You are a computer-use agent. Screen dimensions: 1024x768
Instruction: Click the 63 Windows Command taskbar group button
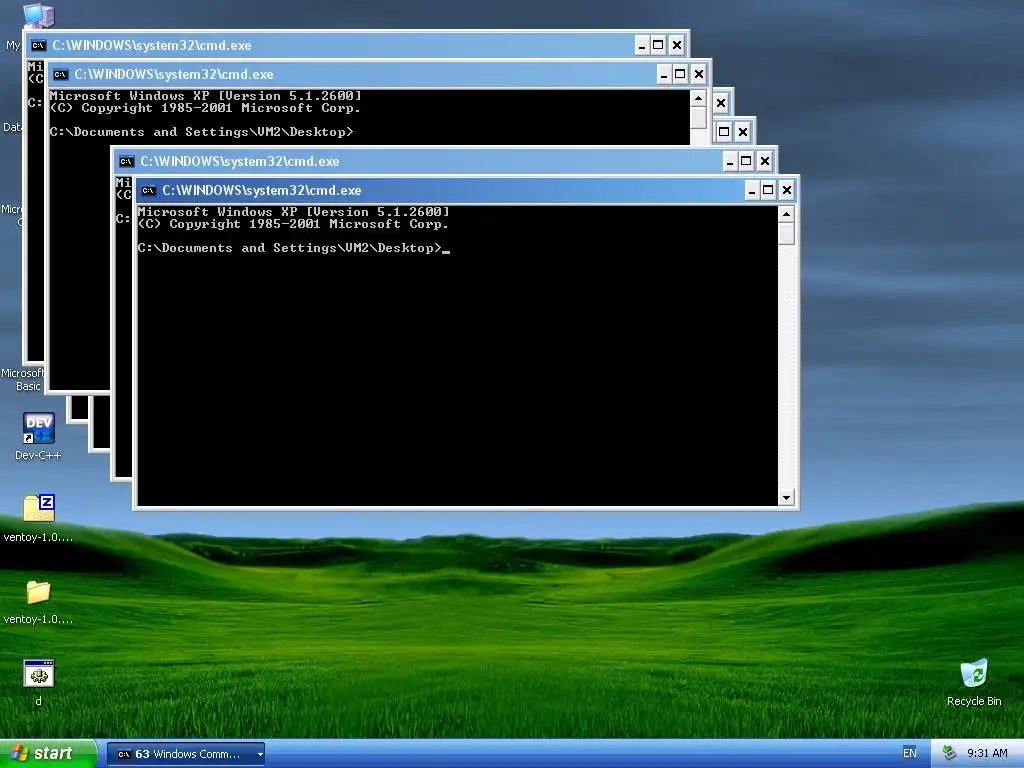(185, 754)
